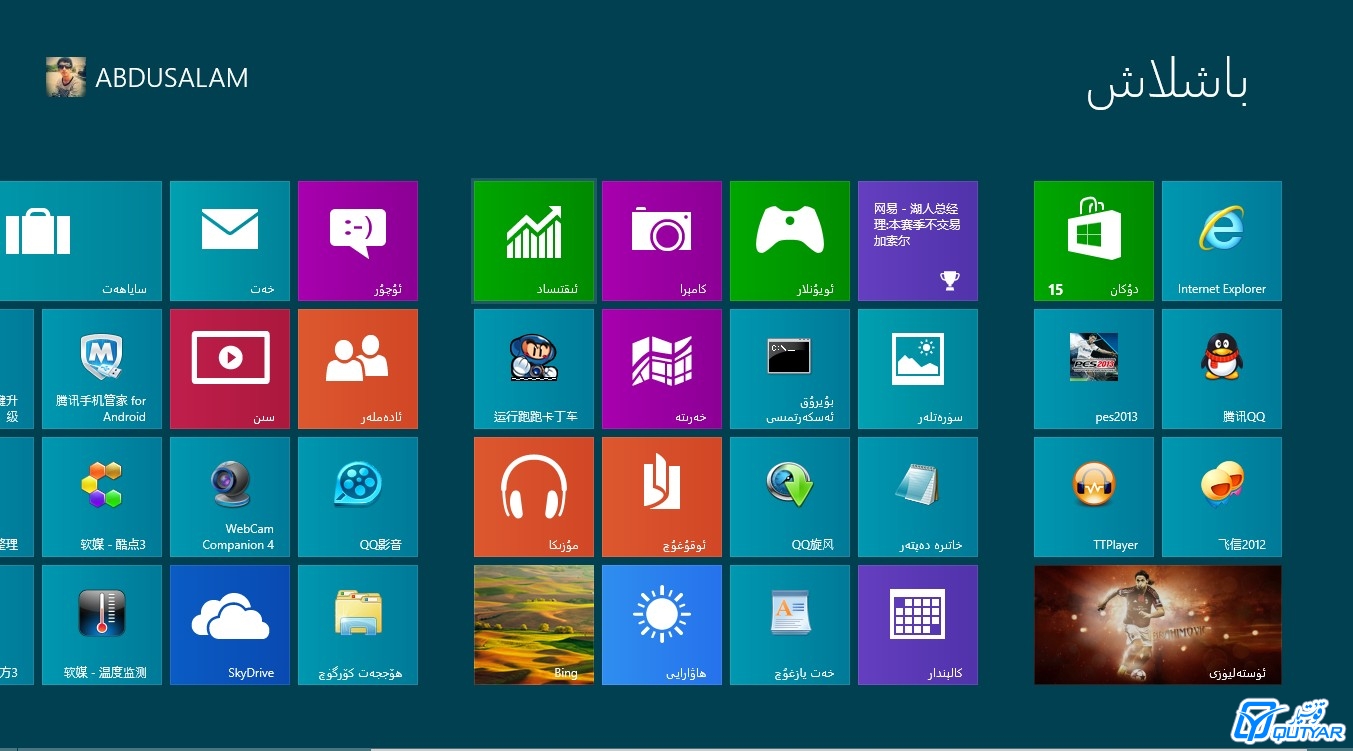Open the 软媒 - 酷点3 tile
Viewport: 1353px width, 751px height.
point(102,497)
